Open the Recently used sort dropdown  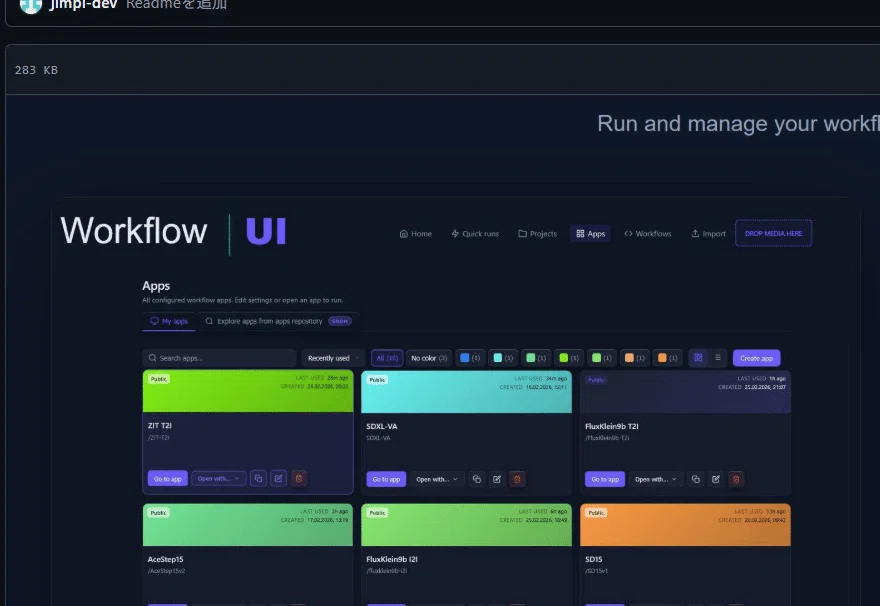(333, 358)
